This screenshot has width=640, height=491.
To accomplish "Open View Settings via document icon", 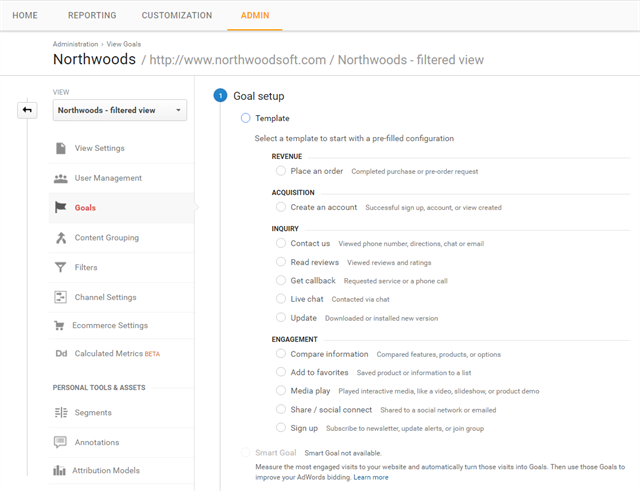I will click(x=61, y=148).
